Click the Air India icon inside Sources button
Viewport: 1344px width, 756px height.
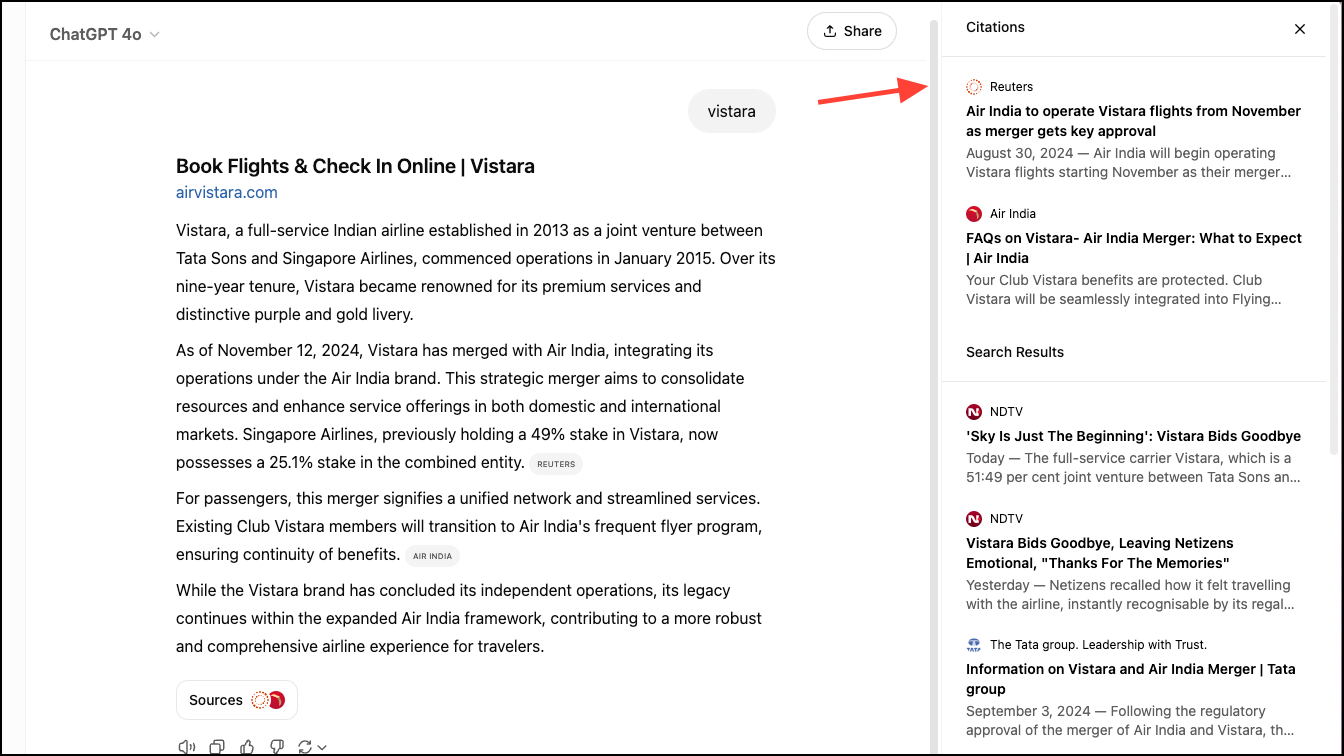(278, 700)
